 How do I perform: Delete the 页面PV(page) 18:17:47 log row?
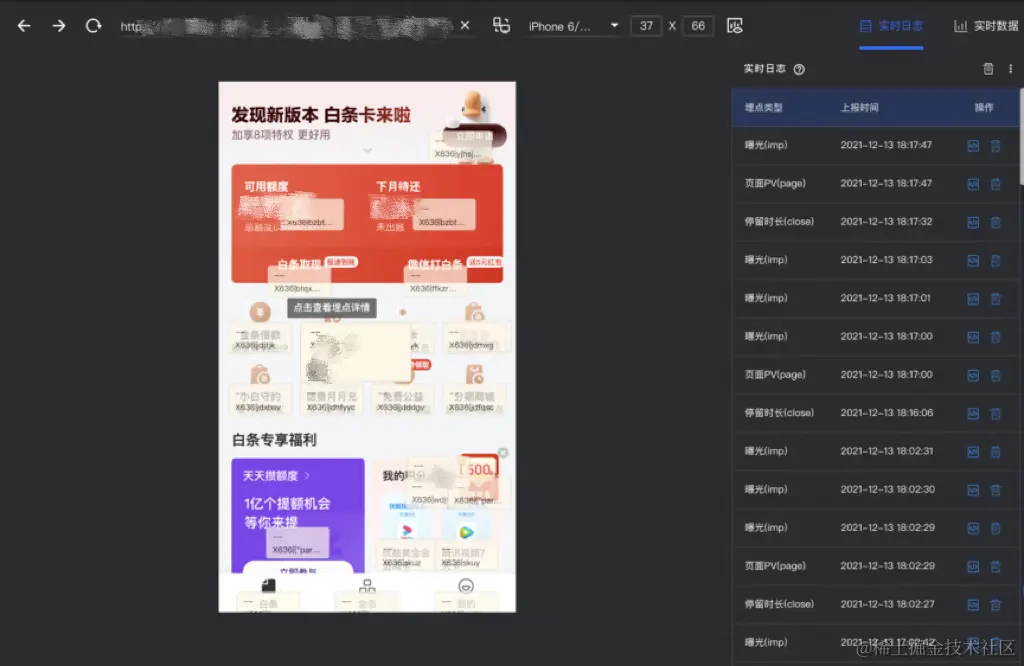[x=995, y=184]
